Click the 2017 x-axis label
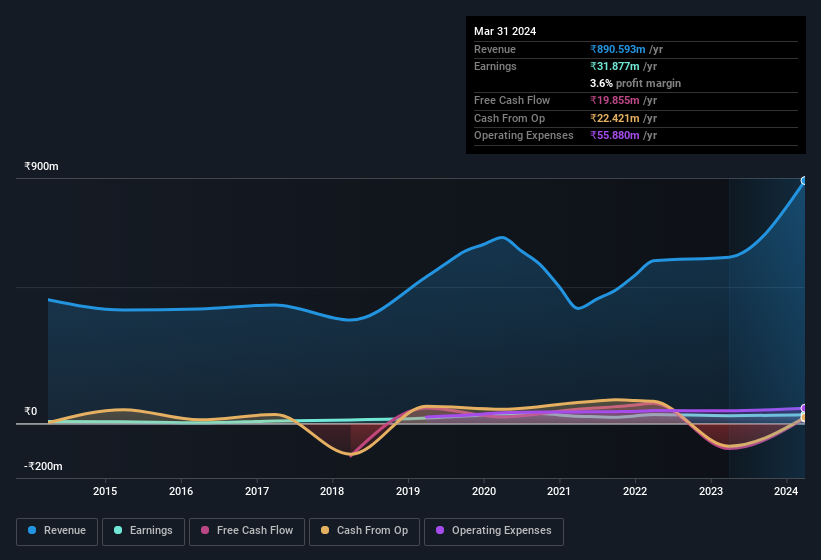 [257, 491]
